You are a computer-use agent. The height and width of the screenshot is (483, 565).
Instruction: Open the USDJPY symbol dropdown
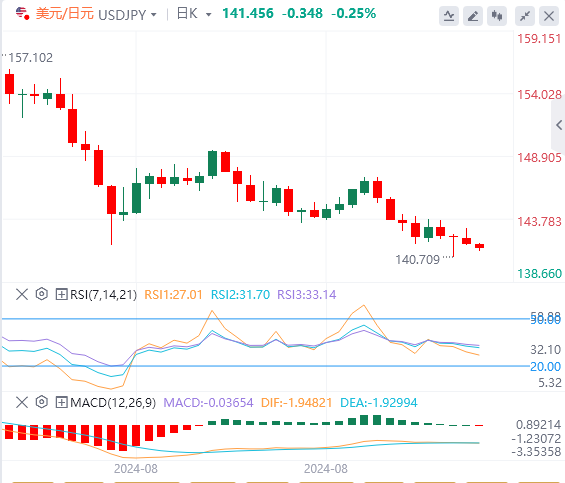[154, 15]
